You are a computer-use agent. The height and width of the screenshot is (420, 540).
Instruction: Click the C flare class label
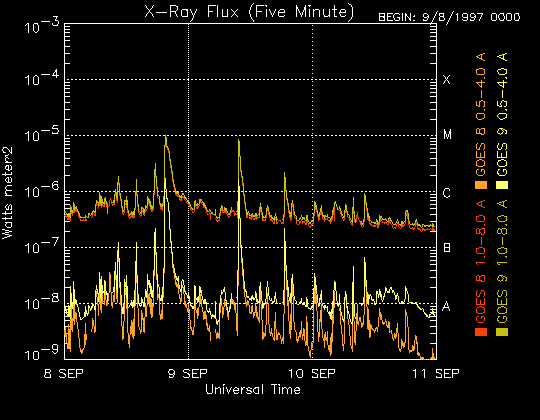pyautogui.click(x=446, y=193)
